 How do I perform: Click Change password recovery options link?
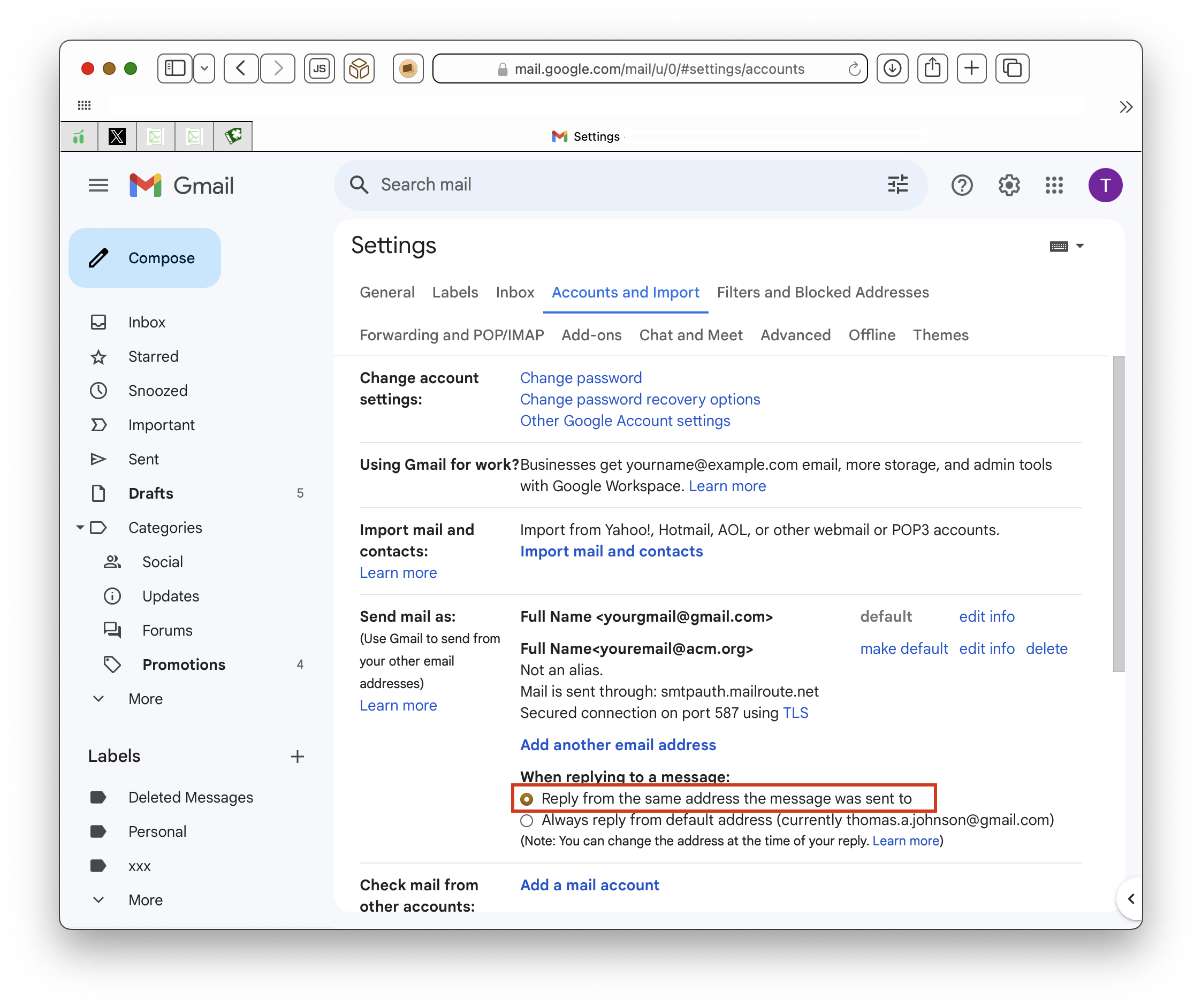pos(640,399)
